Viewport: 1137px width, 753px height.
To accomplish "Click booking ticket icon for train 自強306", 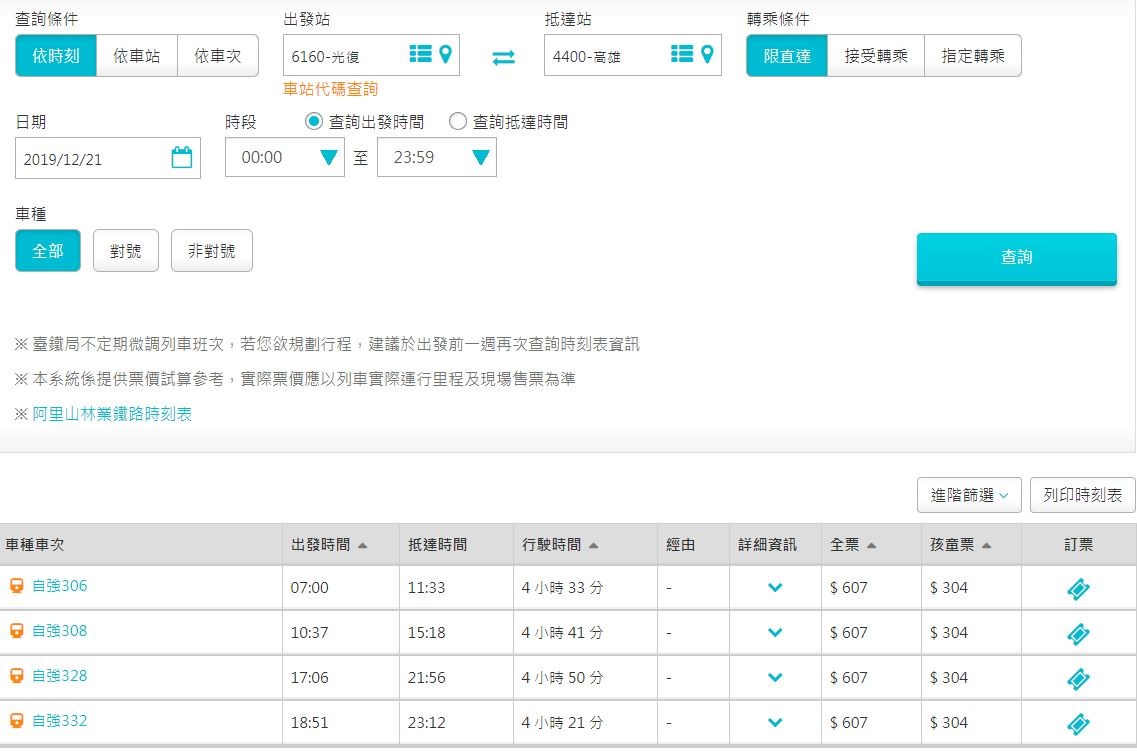I will [x=1078, y=589].
